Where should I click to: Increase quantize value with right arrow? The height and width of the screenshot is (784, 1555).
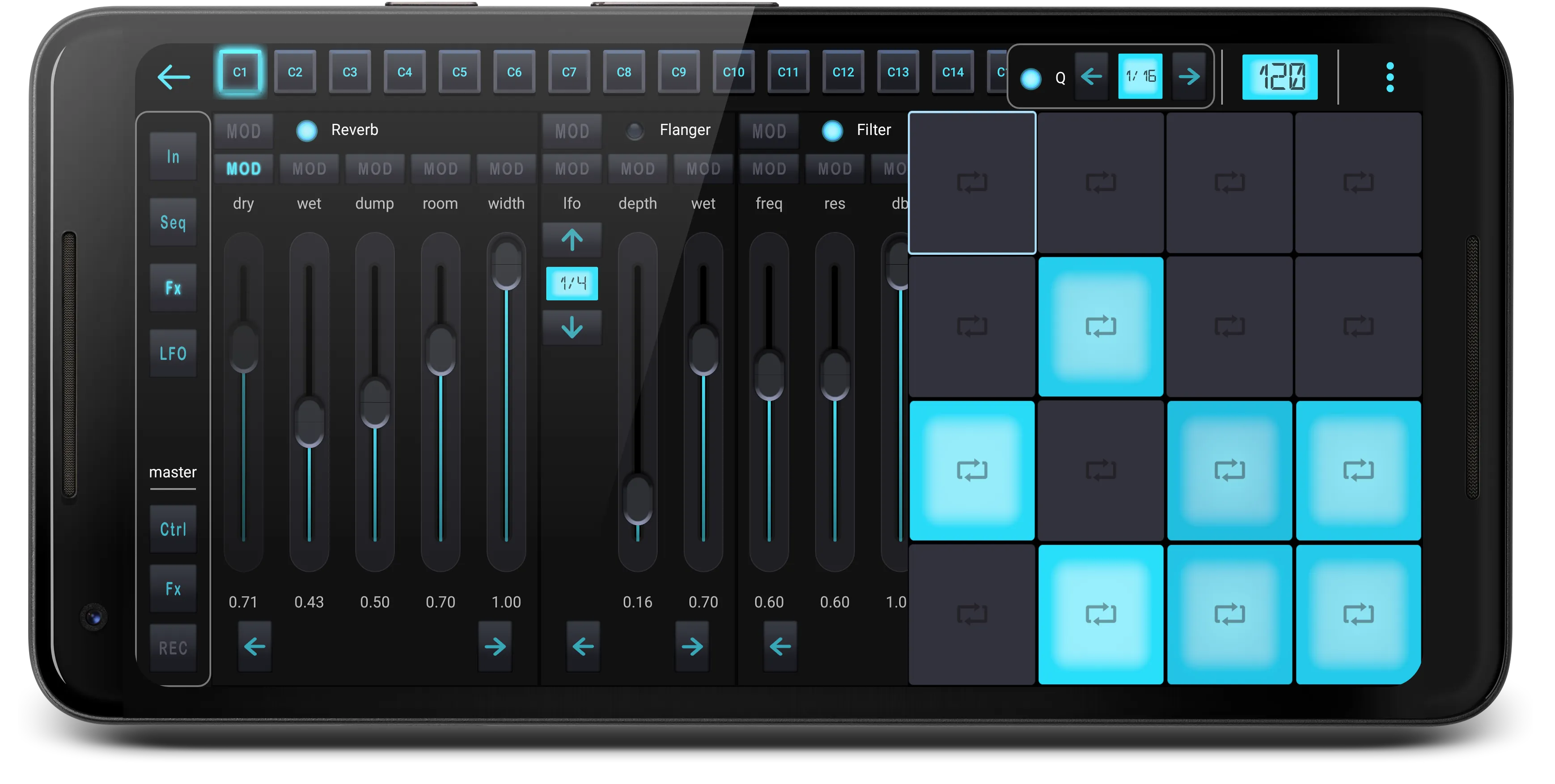coord(1189,76)
